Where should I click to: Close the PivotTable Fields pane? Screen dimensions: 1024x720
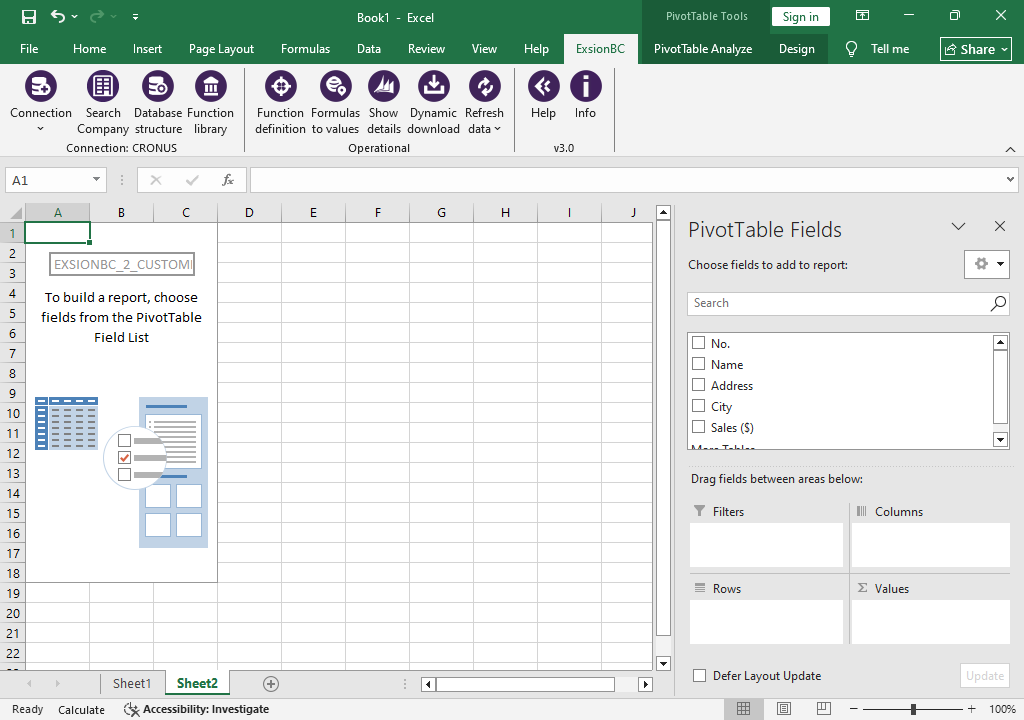click(999, 226)
